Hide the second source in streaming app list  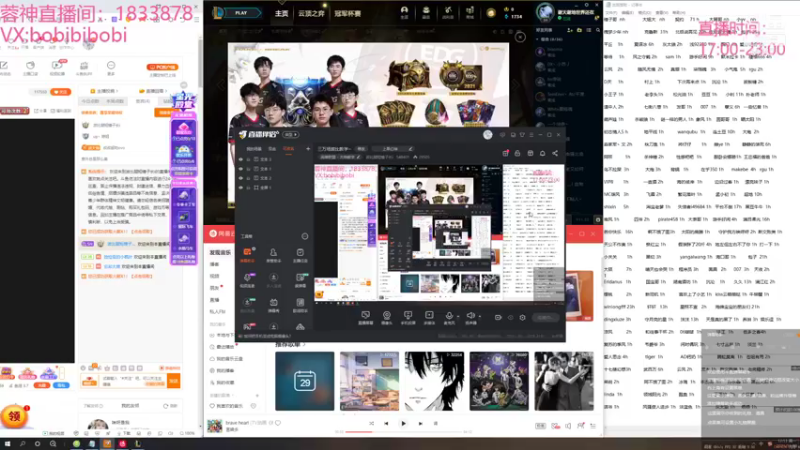coord(241,168)
